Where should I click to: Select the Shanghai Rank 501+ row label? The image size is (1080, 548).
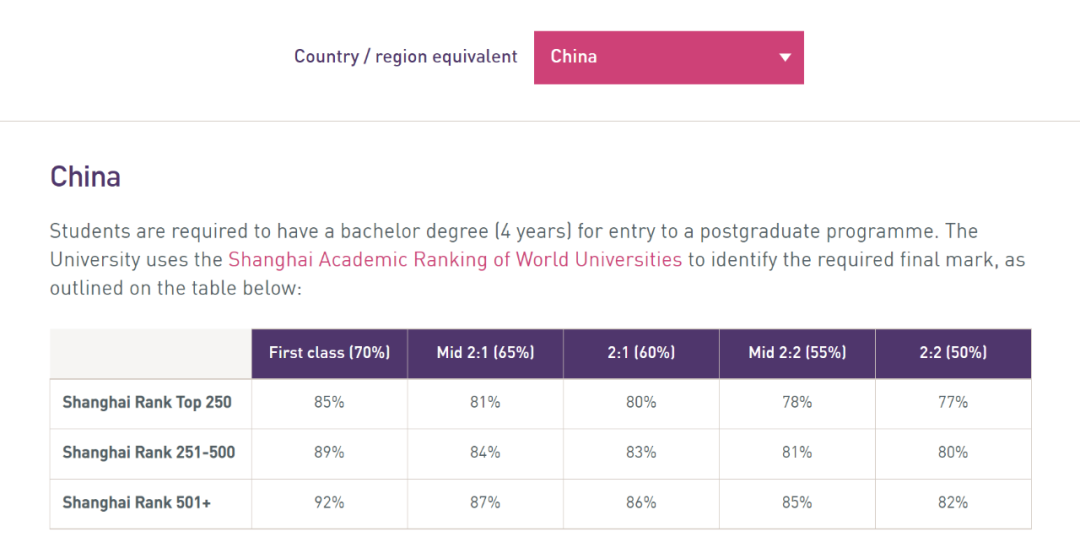click(x=137, y=502)
